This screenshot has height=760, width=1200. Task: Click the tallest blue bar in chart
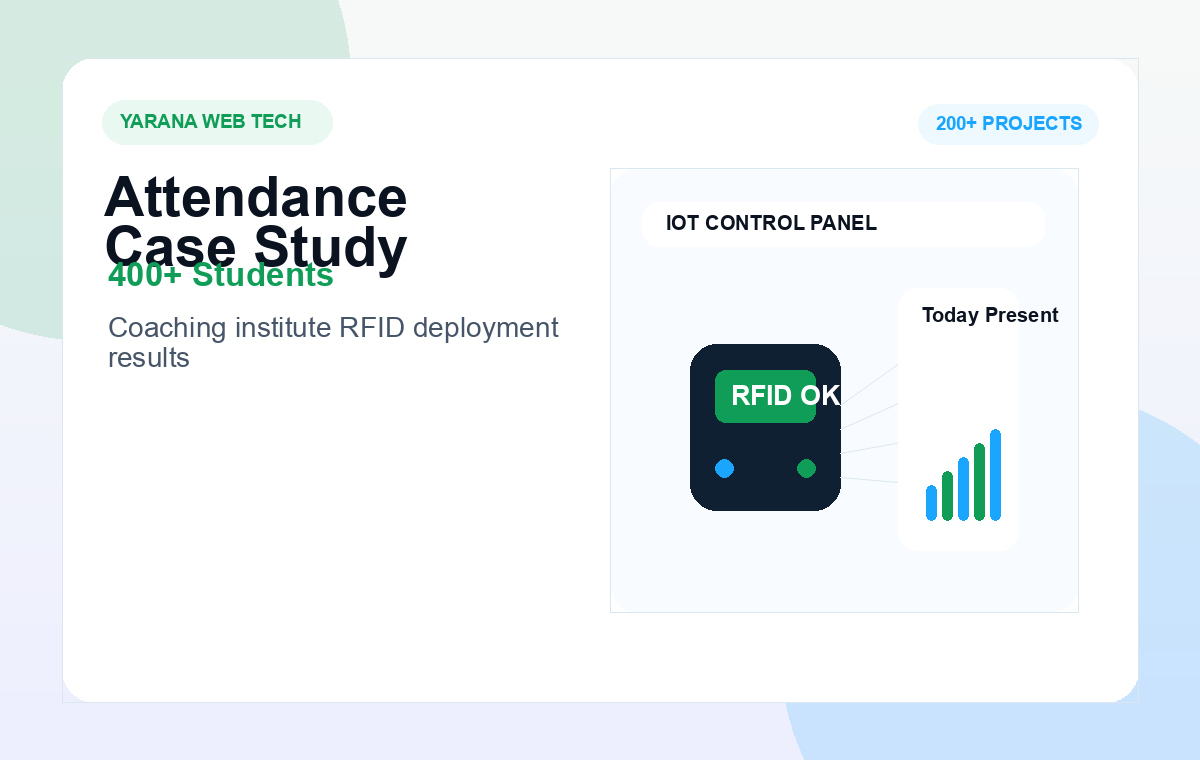(995, 475)
